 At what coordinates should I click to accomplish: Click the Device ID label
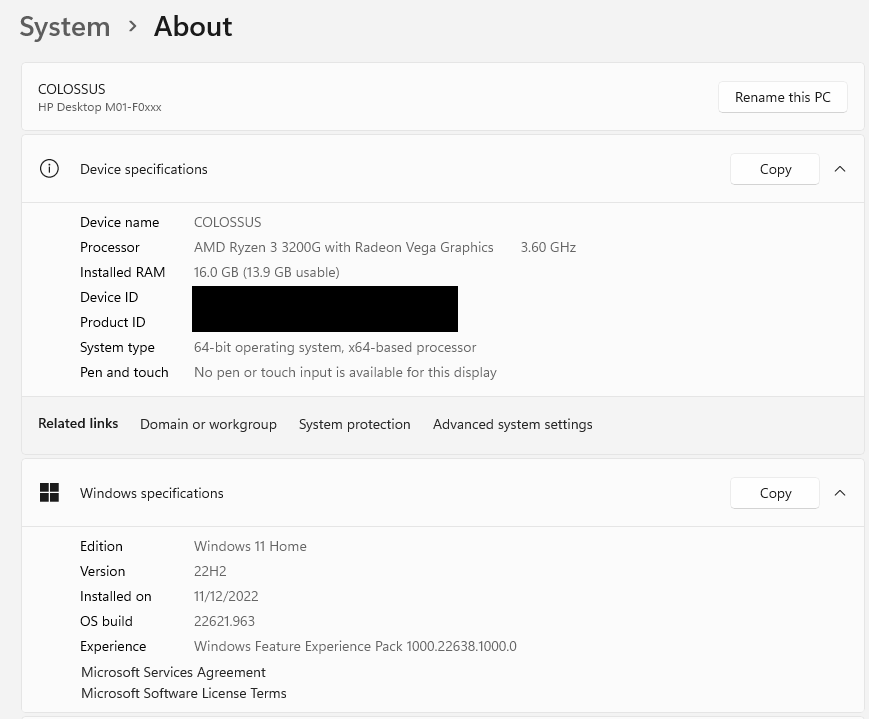(109, 297)
